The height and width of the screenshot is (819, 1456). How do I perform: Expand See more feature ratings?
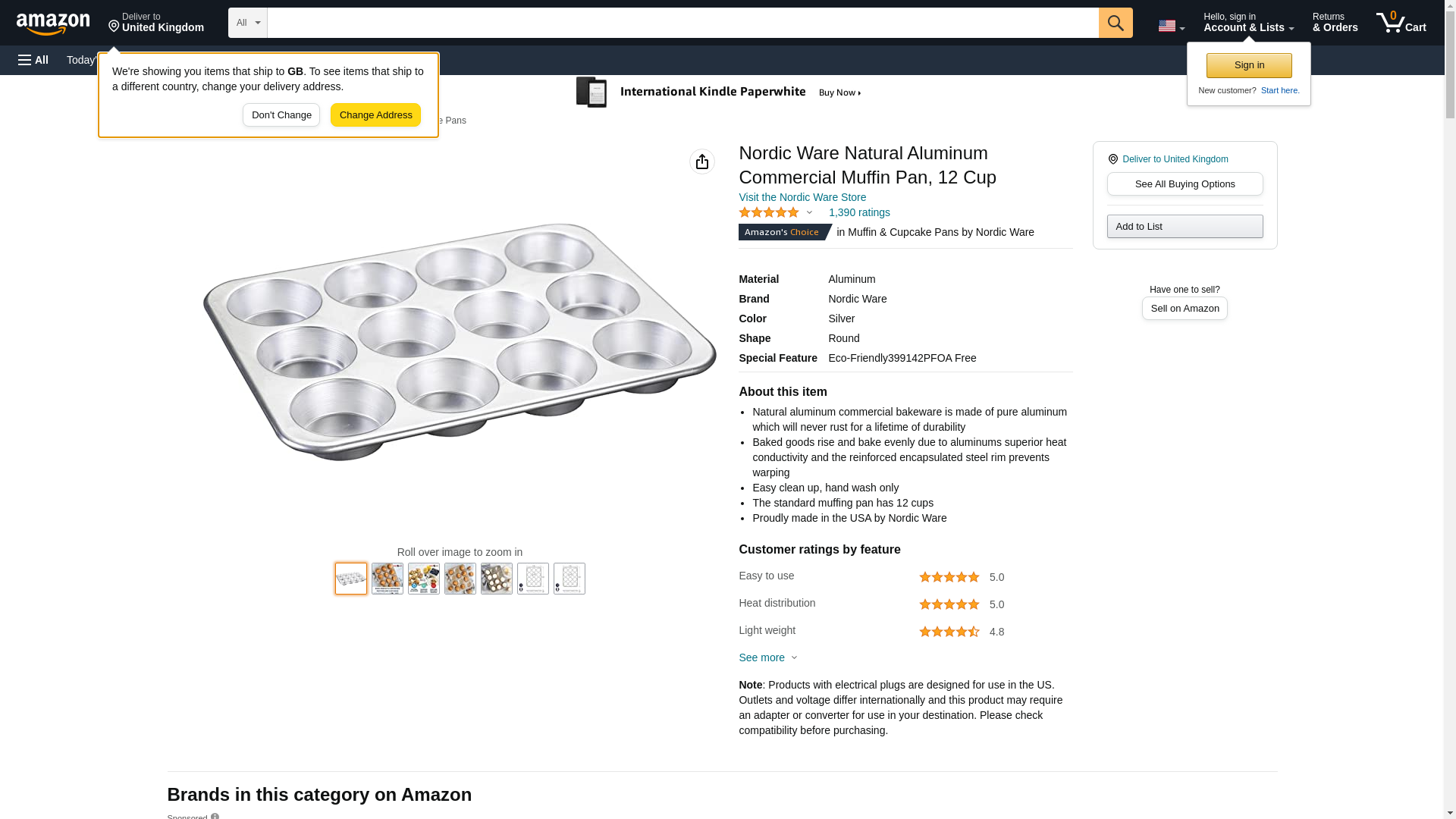click(767, 657)
